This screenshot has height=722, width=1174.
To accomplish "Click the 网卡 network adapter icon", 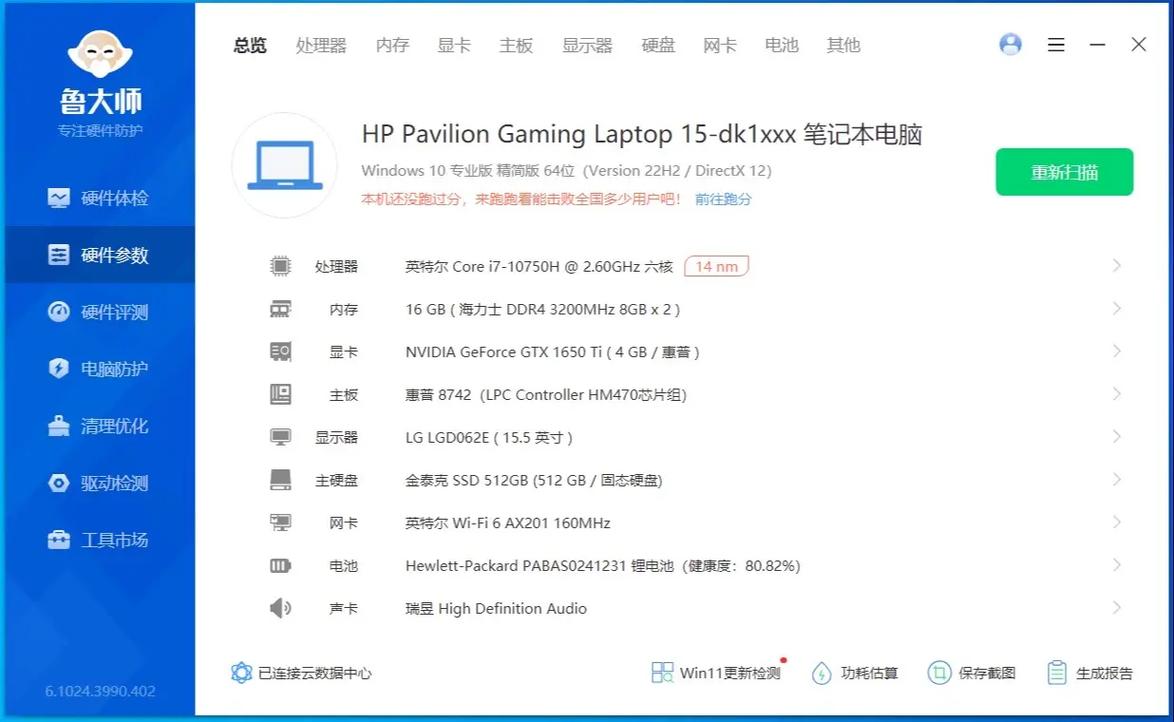I will point(281,522).
